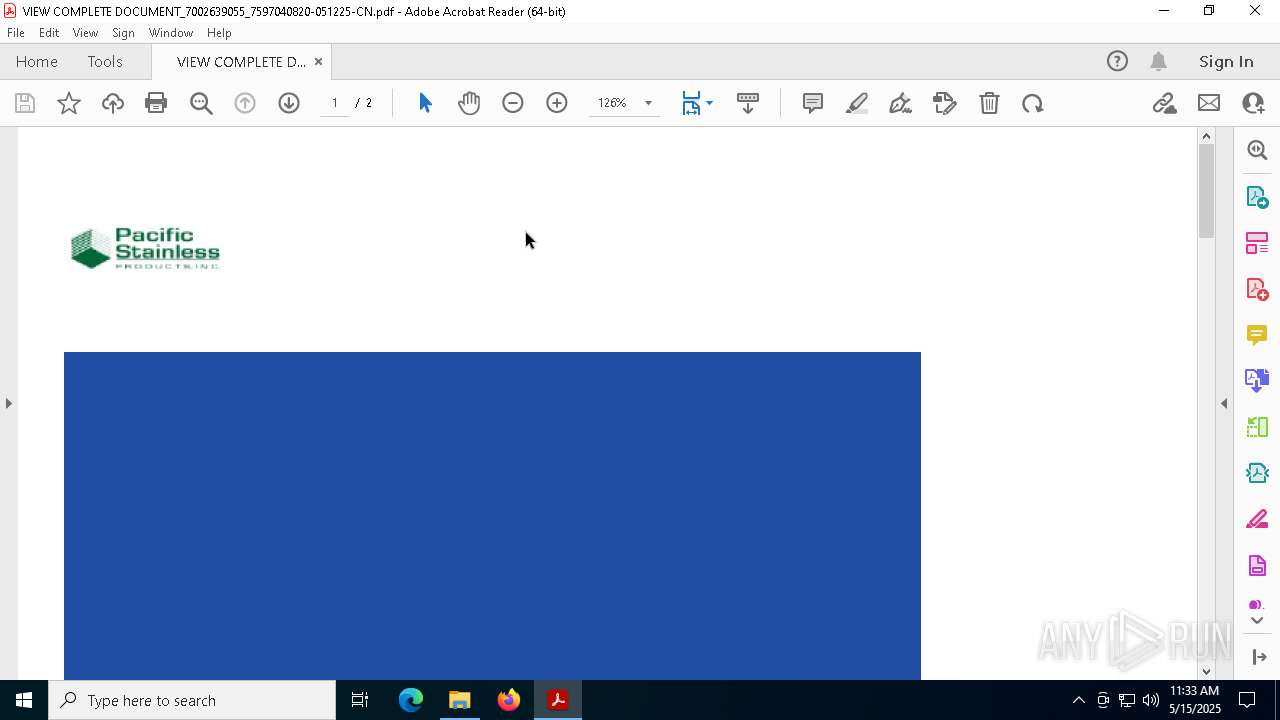This screenshot has width=1280, height=720.
Task: Open the Windows notification center
Action: tap(1247, 700)
